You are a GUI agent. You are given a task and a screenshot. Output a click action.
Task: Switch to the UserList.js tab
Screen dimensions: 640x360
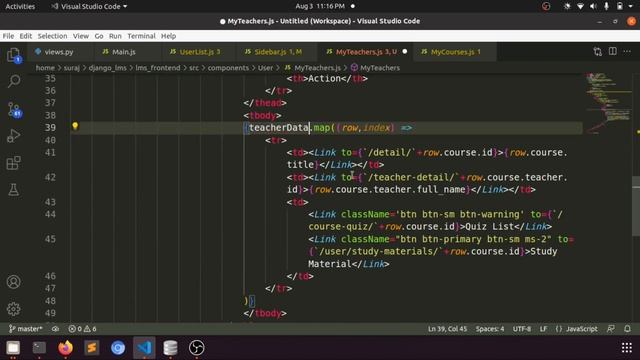[200, 52]
